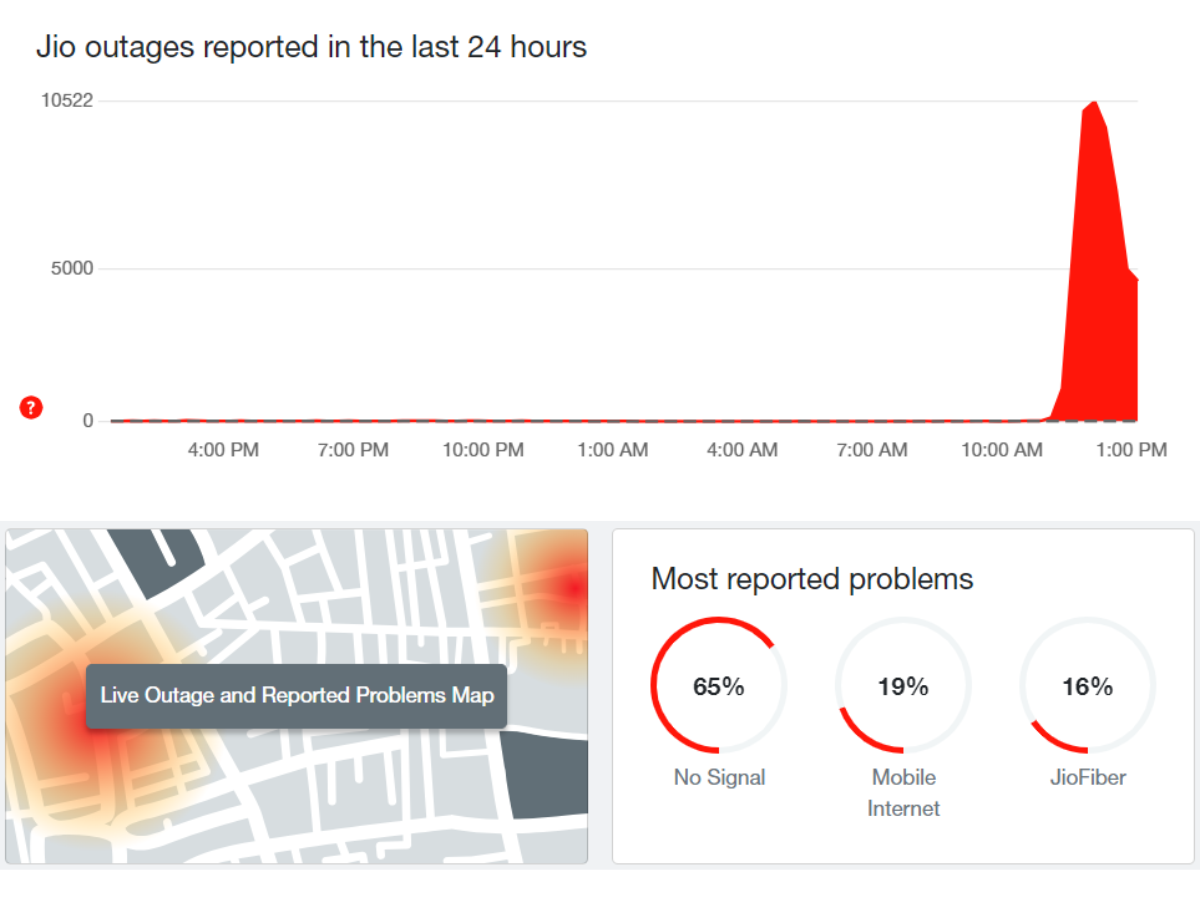This screenshot has width=1200, height=900.
Task: Open the Live Outage and Reported Problems Map button
Action: tap(296, 695)
